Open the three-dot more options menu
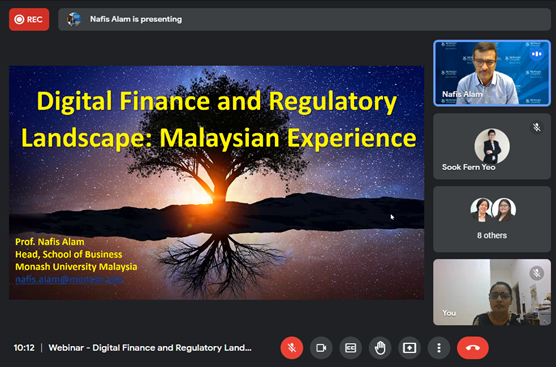556x367 pixels. point(439,348)
